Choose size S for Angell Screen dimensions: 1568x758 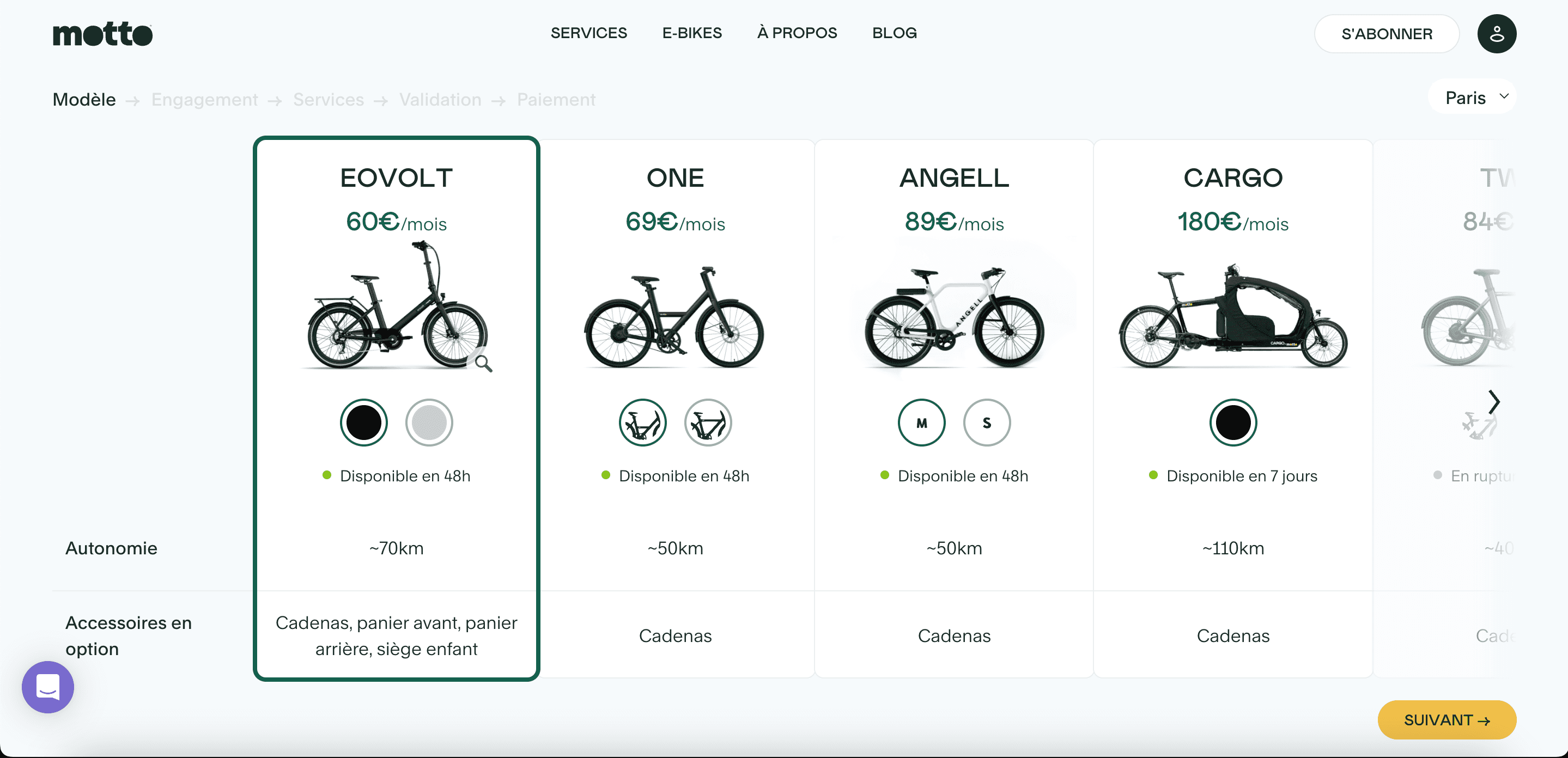tap(986, 422)
